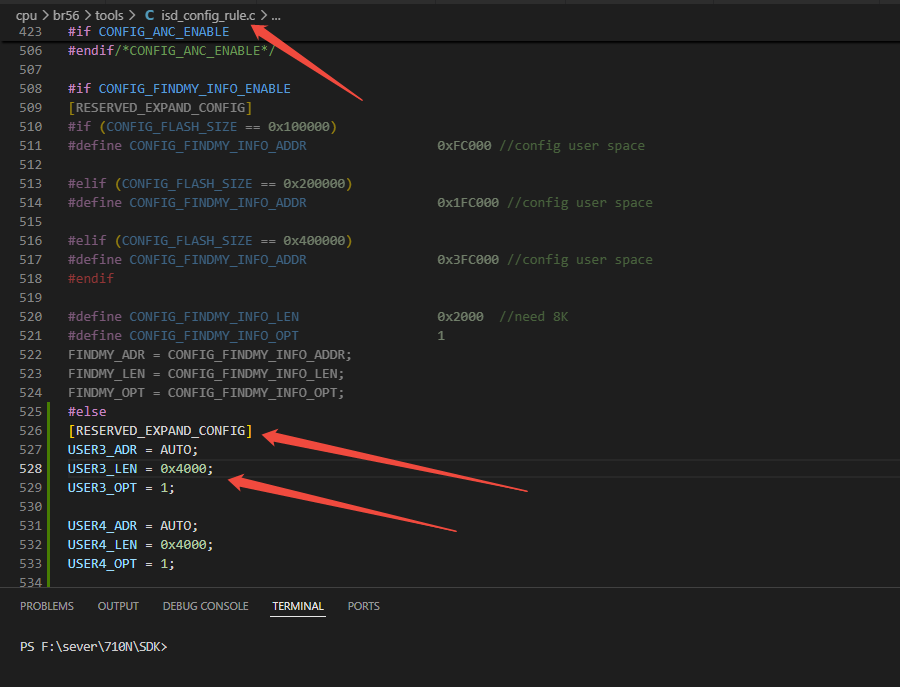Screen dimensions: 900x687
Task: Expand the breadcrumb symbol ellipsis
Action: click(276, 15)
